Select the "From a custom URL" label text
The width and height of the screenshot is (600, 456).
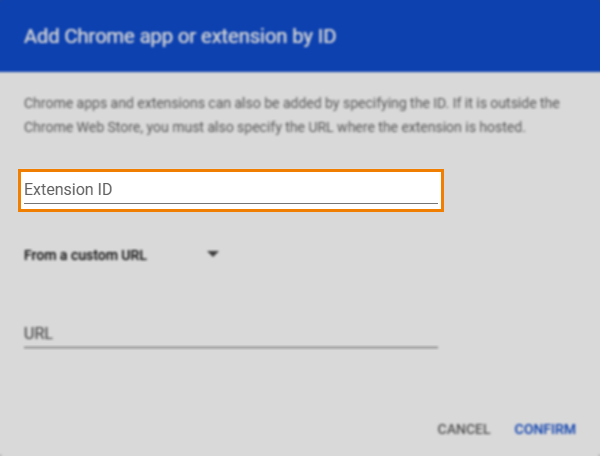[x=85, y=255]
